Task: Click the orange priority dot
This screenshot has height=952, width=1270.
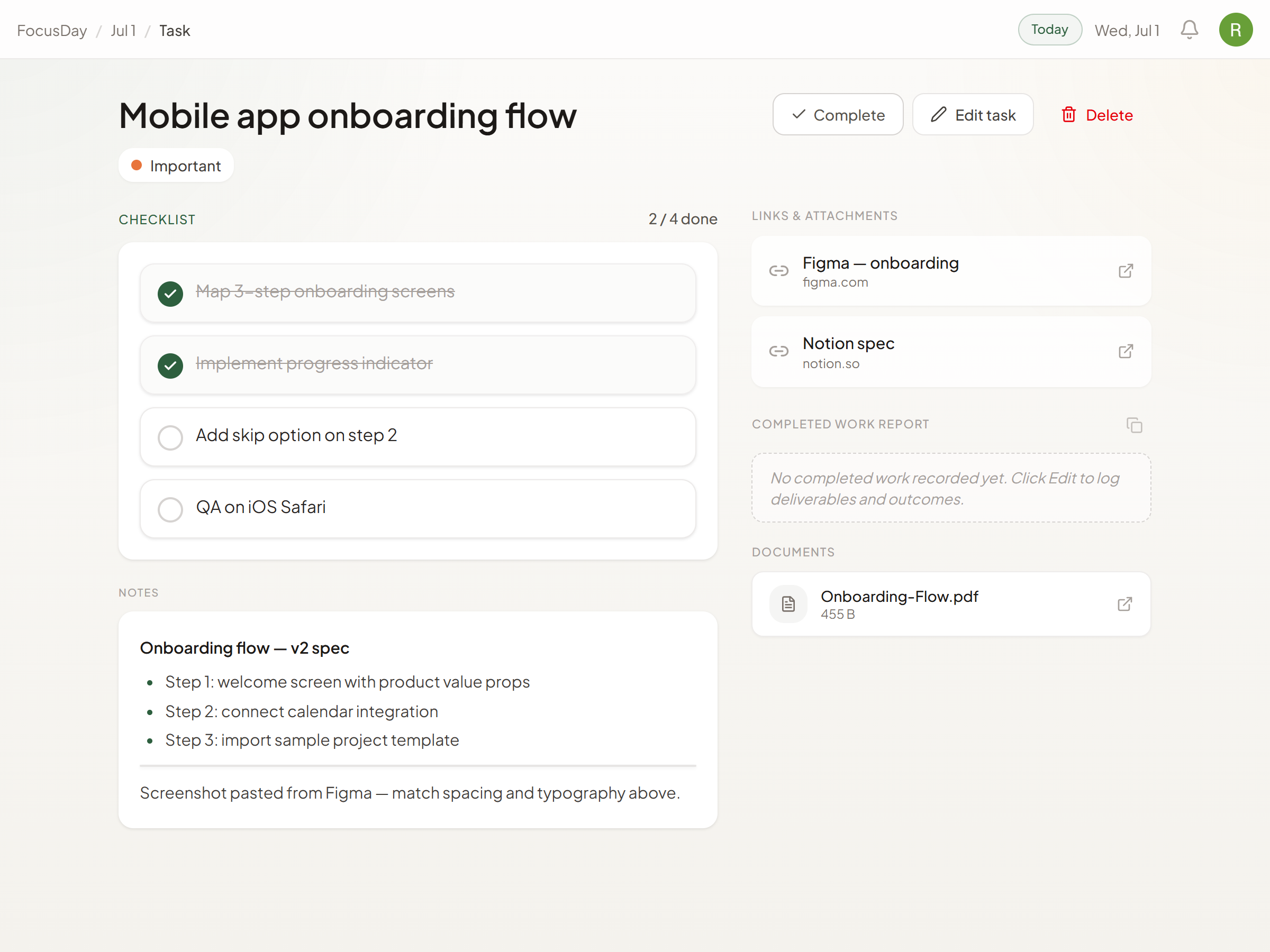Action: 137,165
